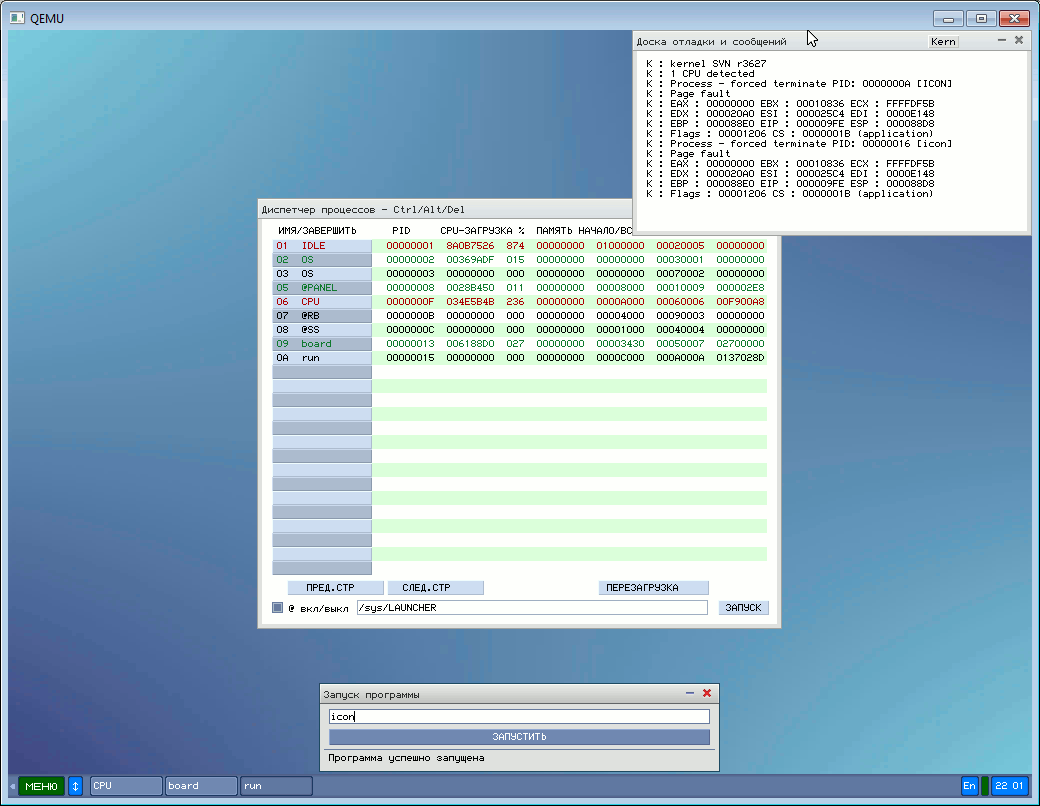The height and width of the screenshot is (806, 1040).
Task: Switch to the CPU taskbar item
Action: click(126, 786)
